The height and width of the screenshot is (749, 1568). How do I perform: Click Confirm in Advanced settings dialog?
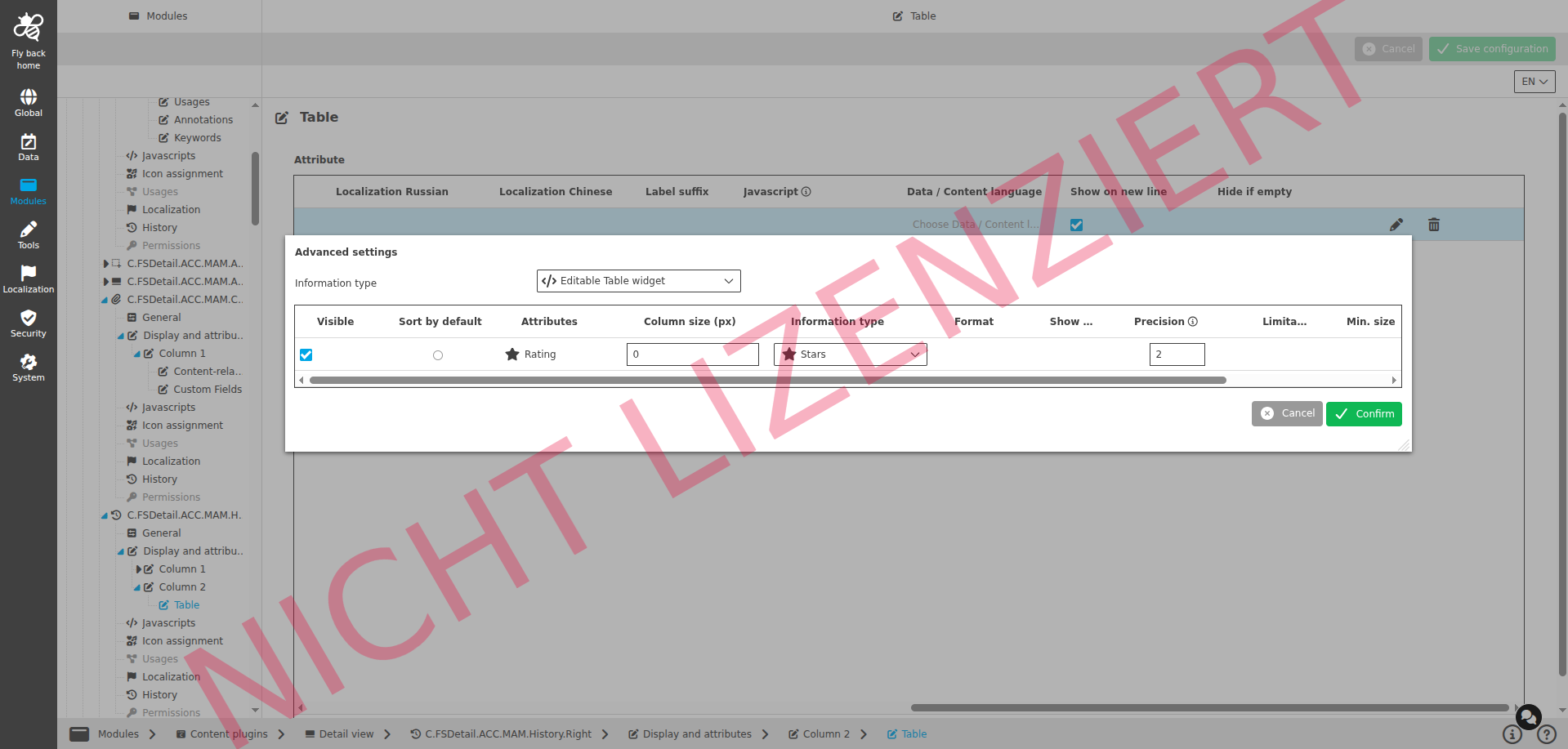1364,414
